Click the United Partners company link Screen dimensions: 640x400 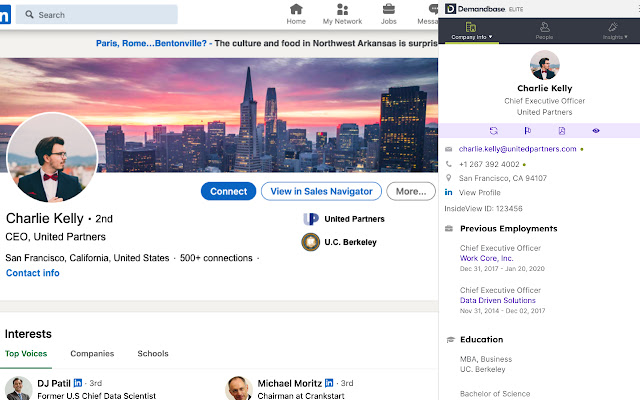coord(354,219)
